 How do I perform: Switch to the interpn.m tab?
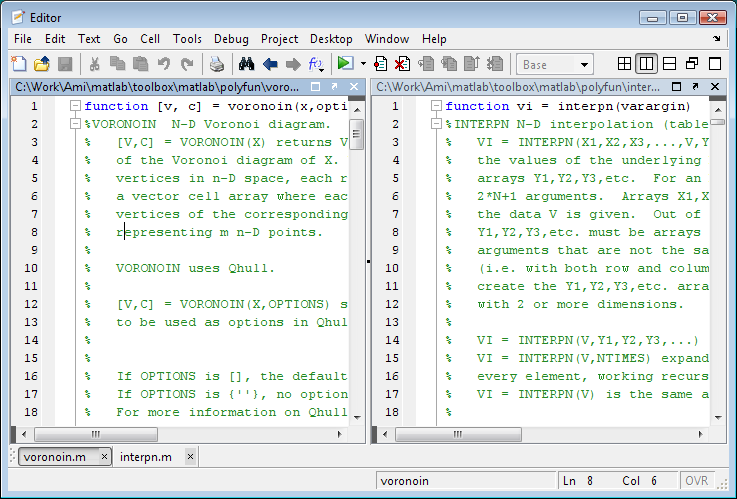point(145,457)
